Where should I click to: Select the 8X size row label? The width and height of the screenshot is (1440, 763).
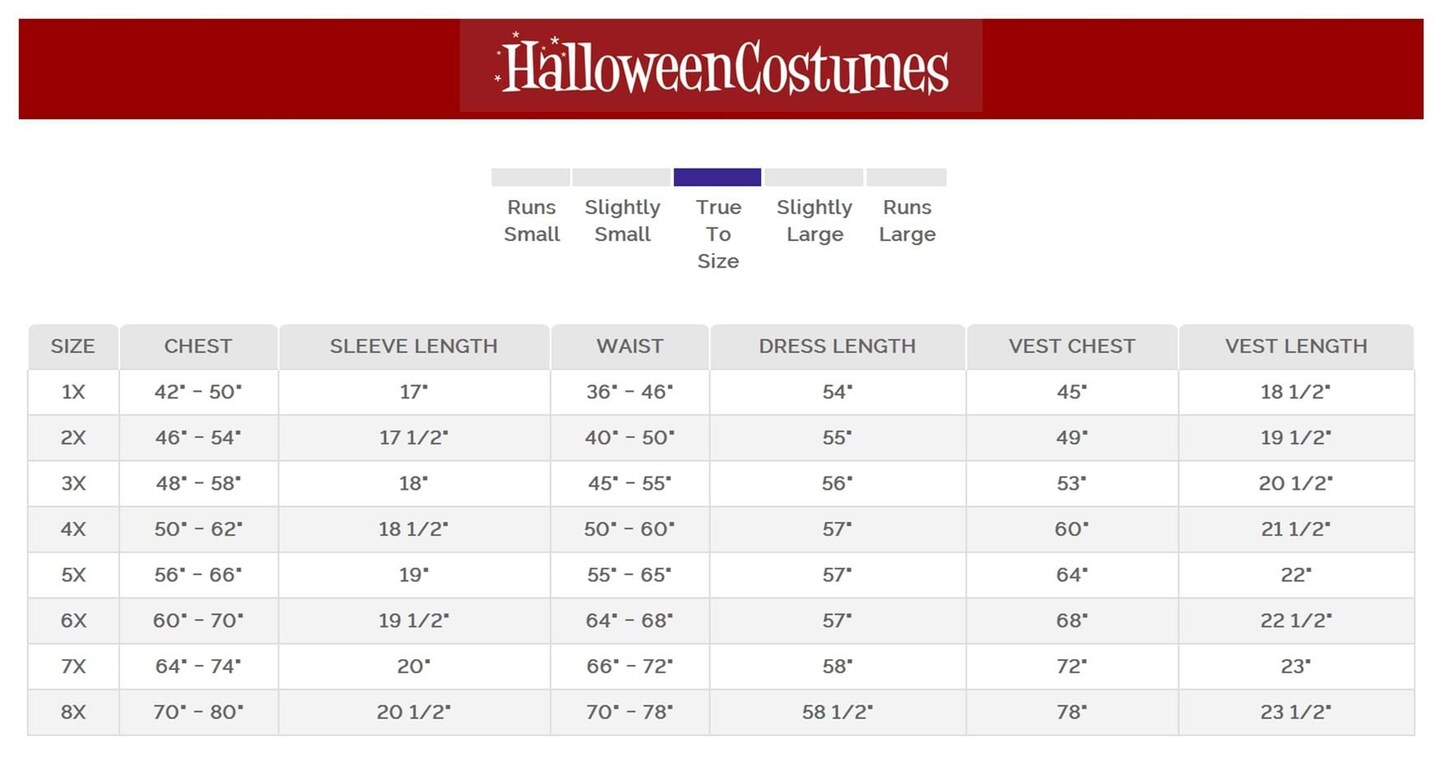pyautogui.click(x=73, y=712)
